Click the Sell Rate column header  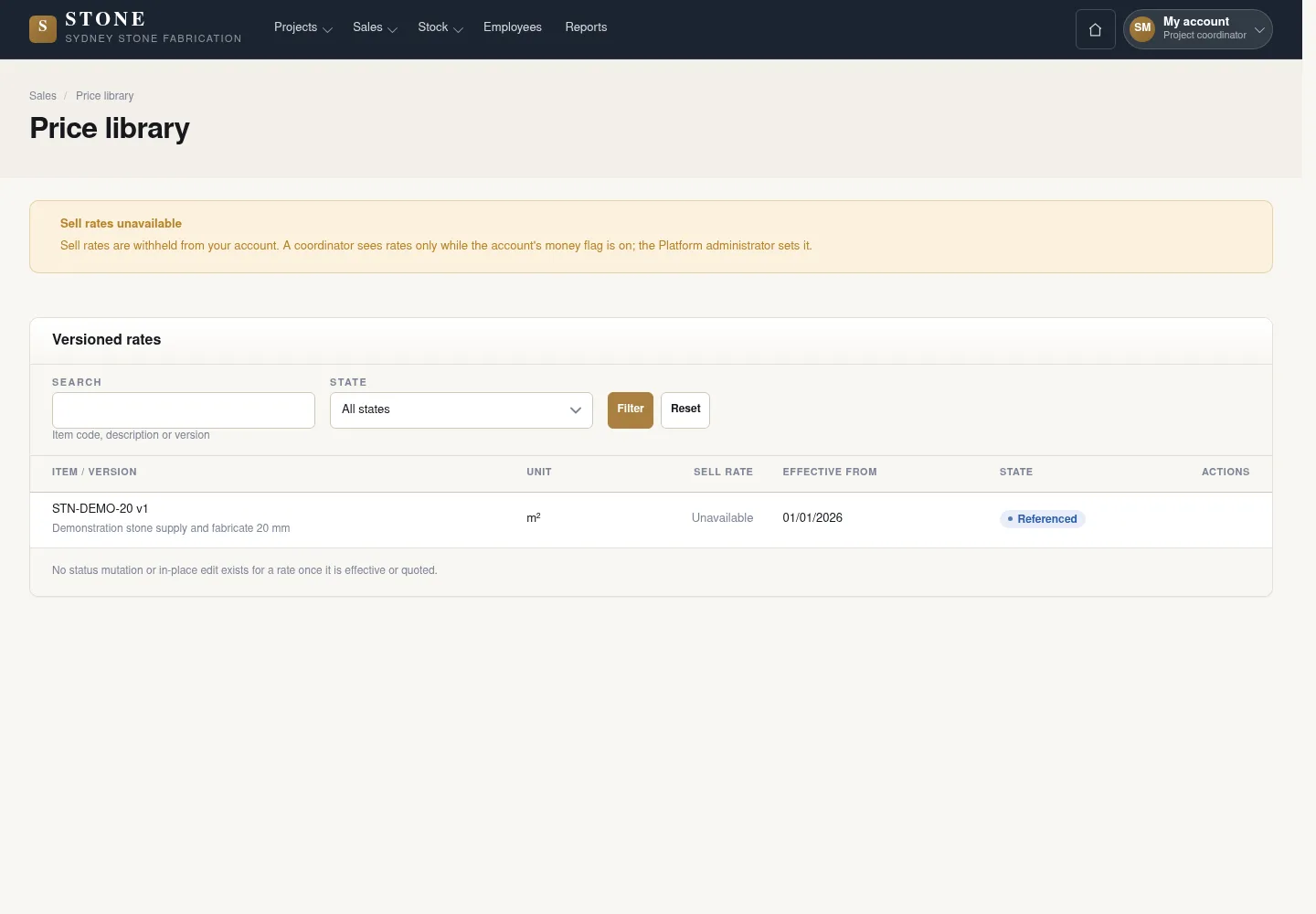[723, 473]
